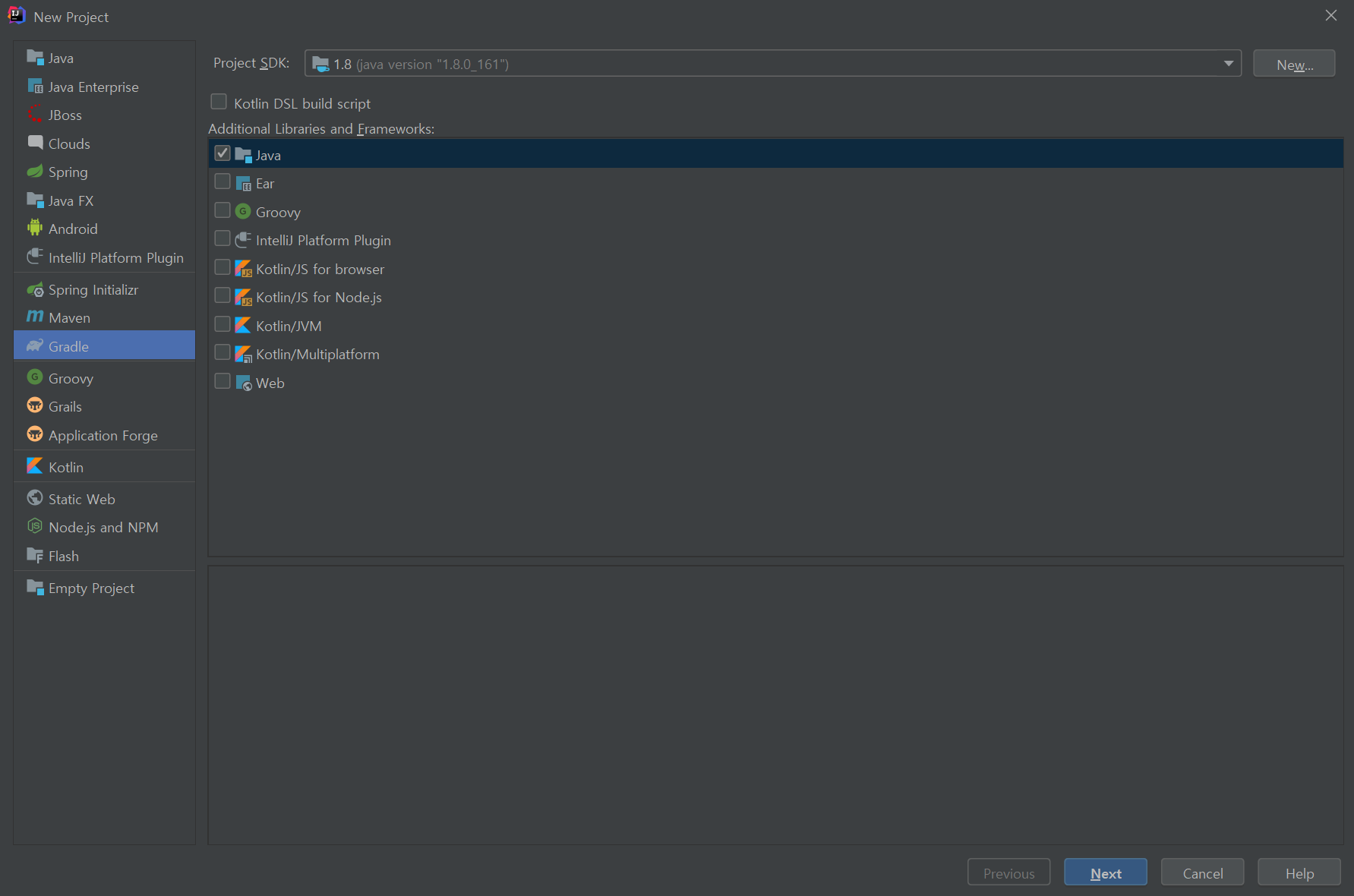This screenshot has height=896, width=1354.
Task: Click the Java folder icon in sidebar
Action: 35,58
